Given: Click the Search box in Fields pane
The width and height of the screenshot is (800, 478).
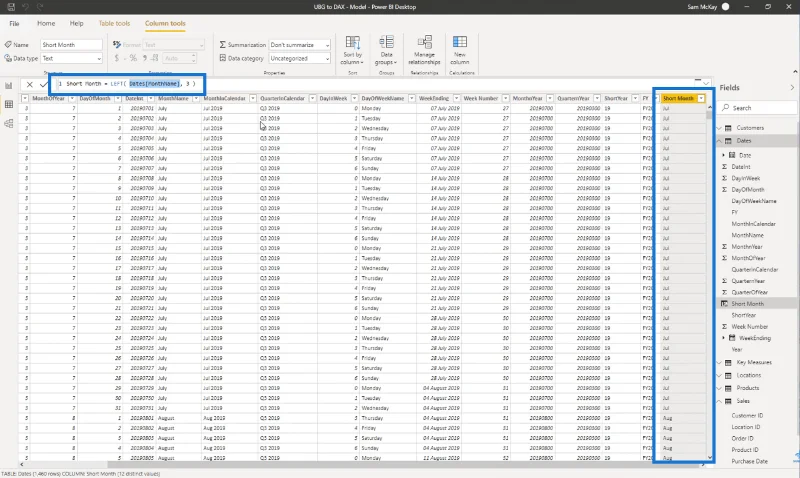Looking at the screenshot, I should [x=759, y=108].
